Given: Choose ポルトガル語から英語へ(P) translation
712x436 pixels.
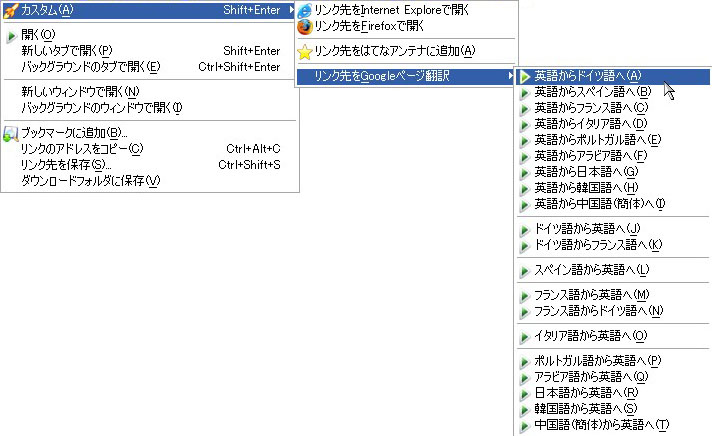Looking at the screenshot, I should tap(613, 361).
